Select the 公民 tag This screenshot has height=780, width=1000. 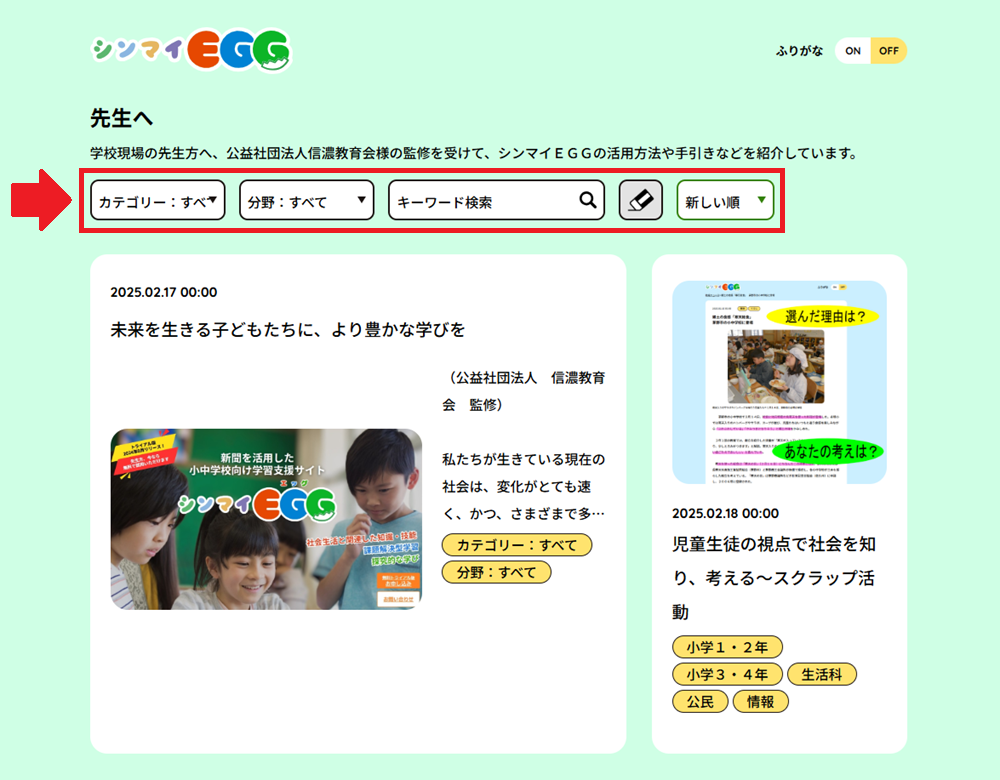(x=700, y=702)
